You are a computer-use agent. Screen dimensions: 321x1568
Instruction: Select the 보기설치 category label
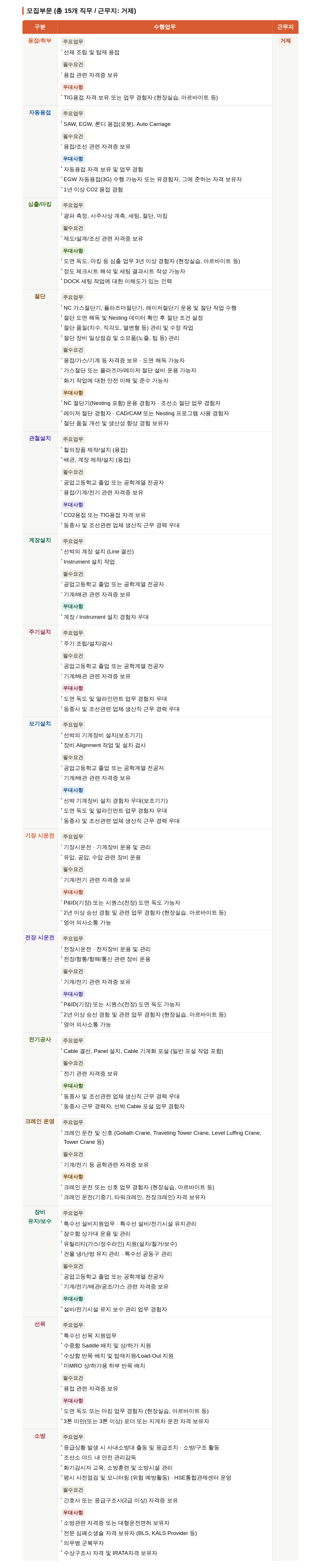point(39,724)
